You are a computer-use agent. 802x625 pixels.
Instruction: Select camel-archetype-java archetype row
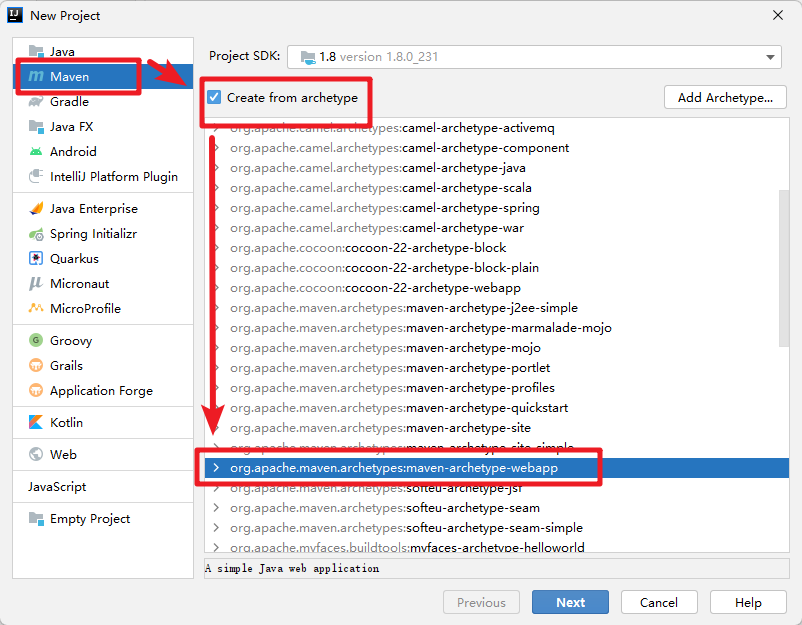click(497, 168)
